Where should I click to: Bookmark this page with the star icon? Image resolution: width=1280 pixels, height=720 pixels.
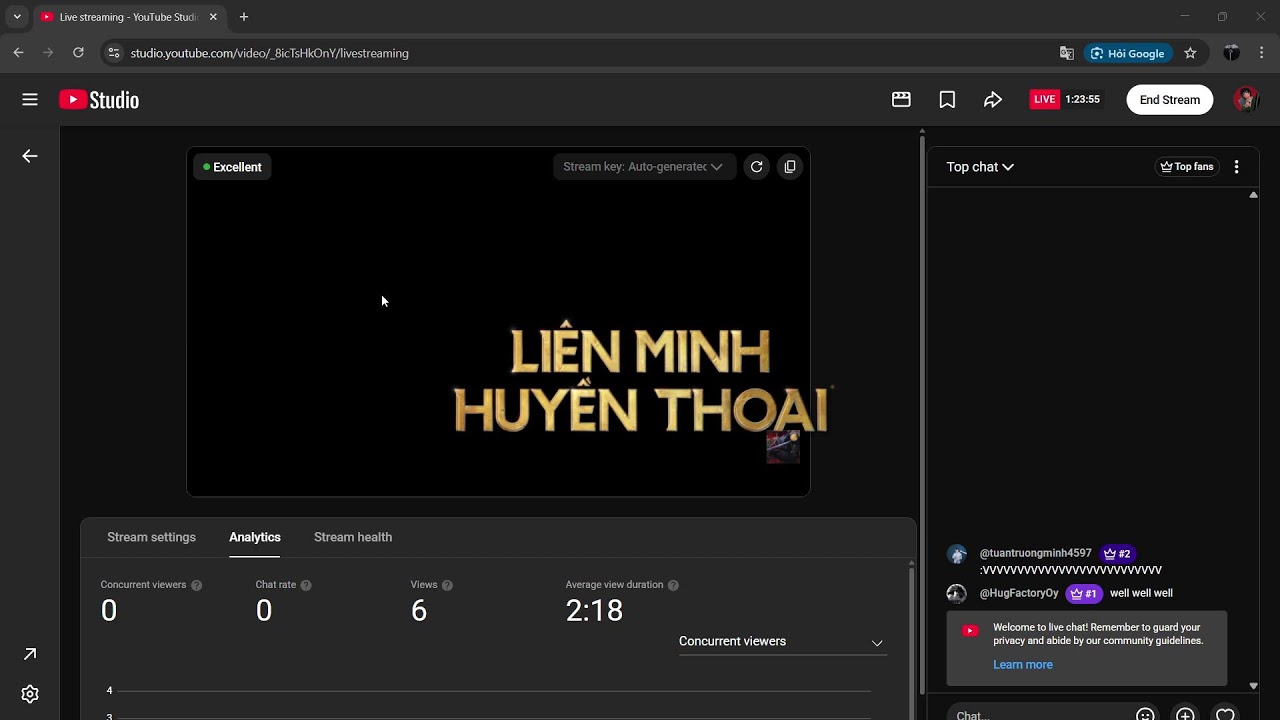click(x=1190, y=53)
